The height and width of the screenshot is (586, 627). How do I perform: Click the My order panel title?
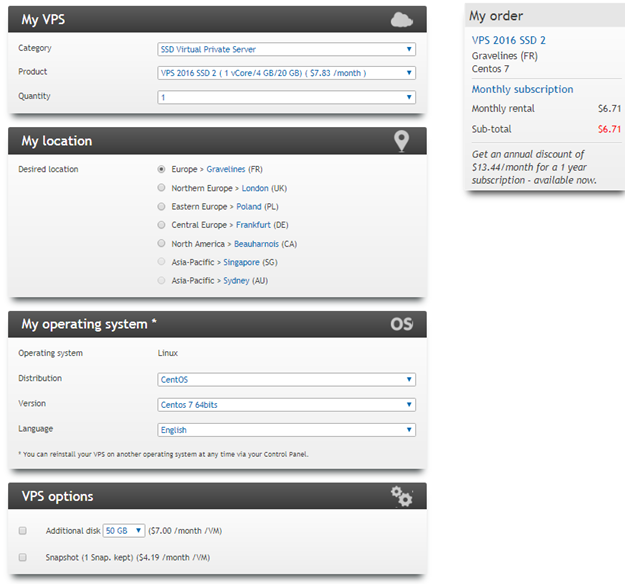pyautogui.click(x=496, y=16)
